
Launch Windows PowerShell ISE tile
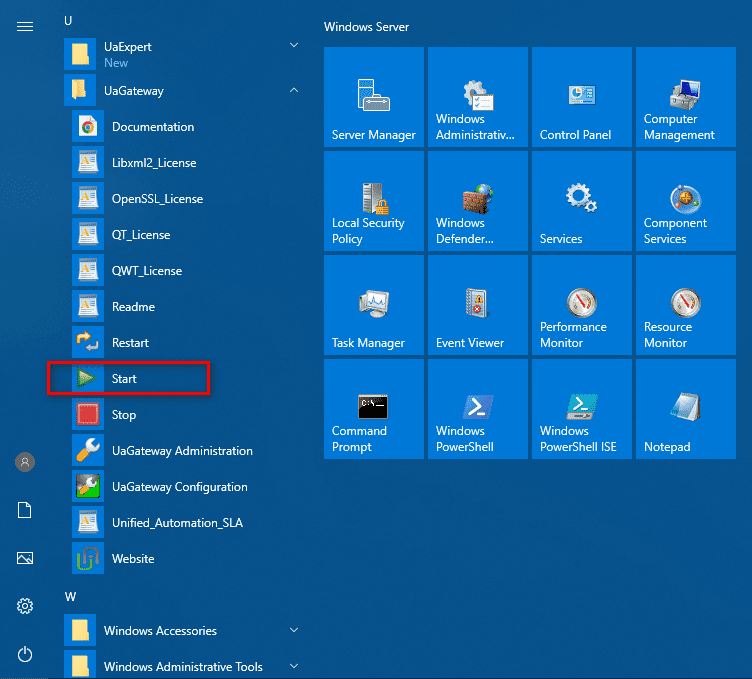click(582, 409)
